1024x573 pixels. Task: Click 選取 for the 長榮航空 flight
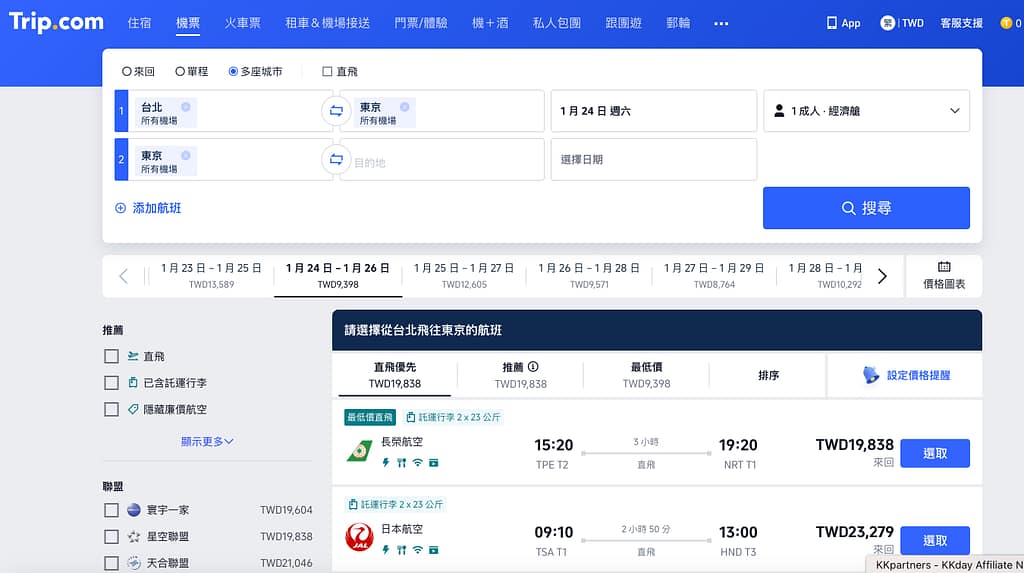tap(935, 453)
